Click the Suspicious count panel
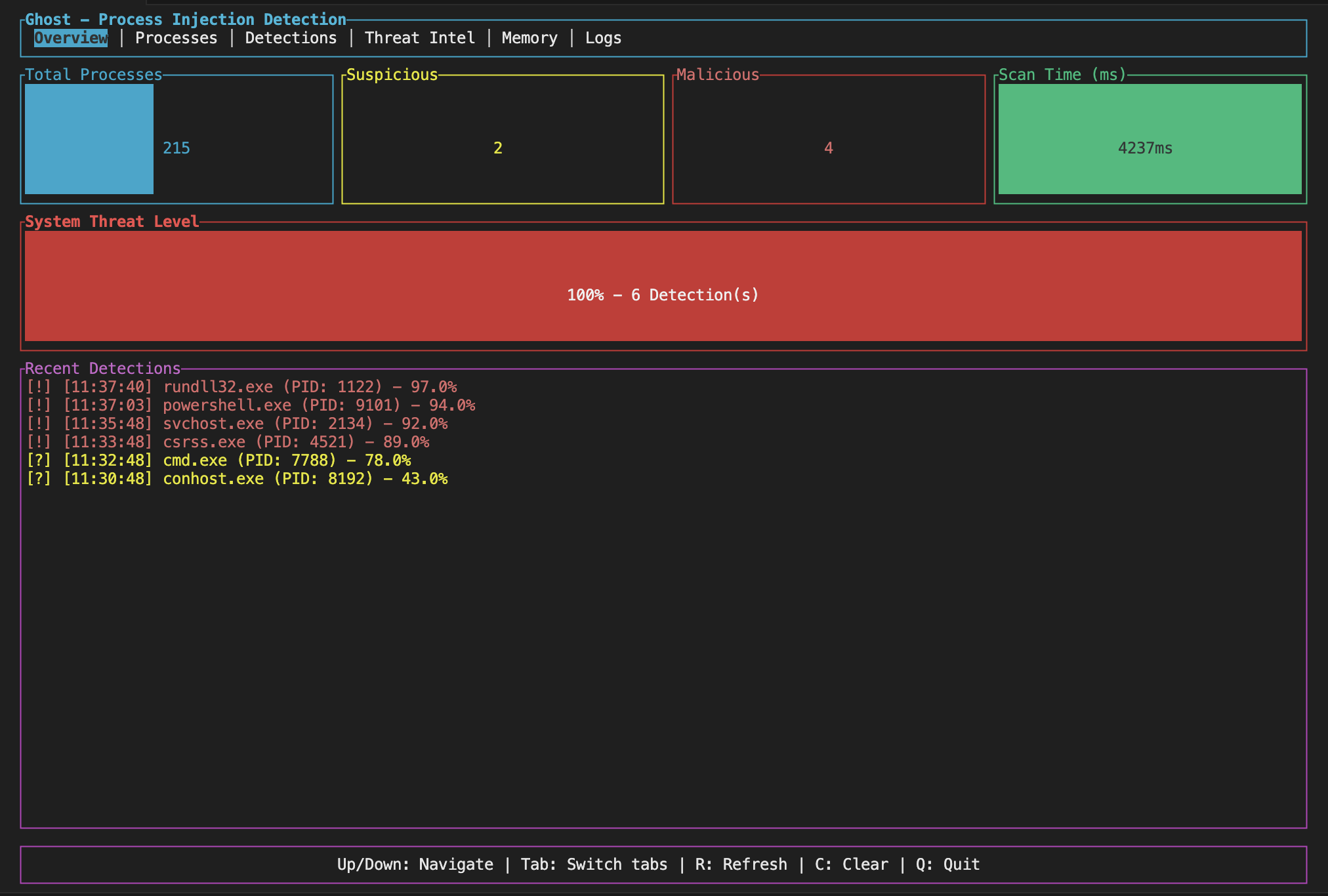 pyautogui.click(x=502, y=138)
